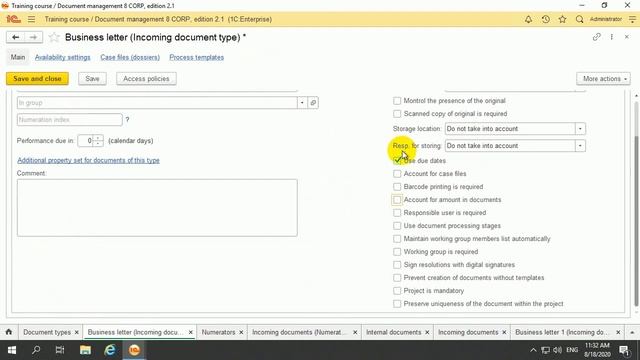Click the Comment text area
Screen dimensions: 640x360
(x=157, y=208)
